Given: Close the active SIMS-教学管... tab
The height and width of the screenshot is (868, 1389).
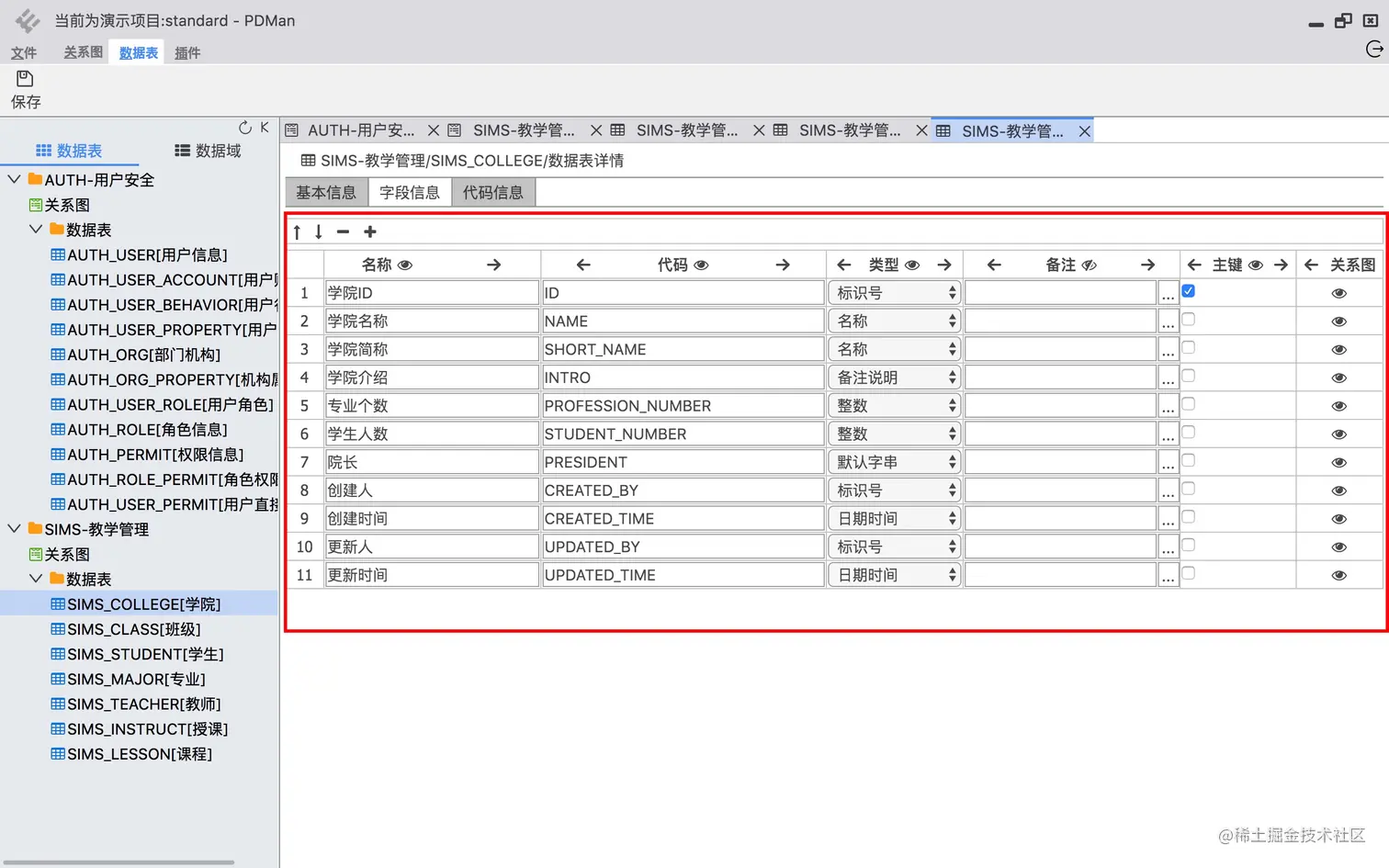Looking at the screenshot, I should 1085,131.
